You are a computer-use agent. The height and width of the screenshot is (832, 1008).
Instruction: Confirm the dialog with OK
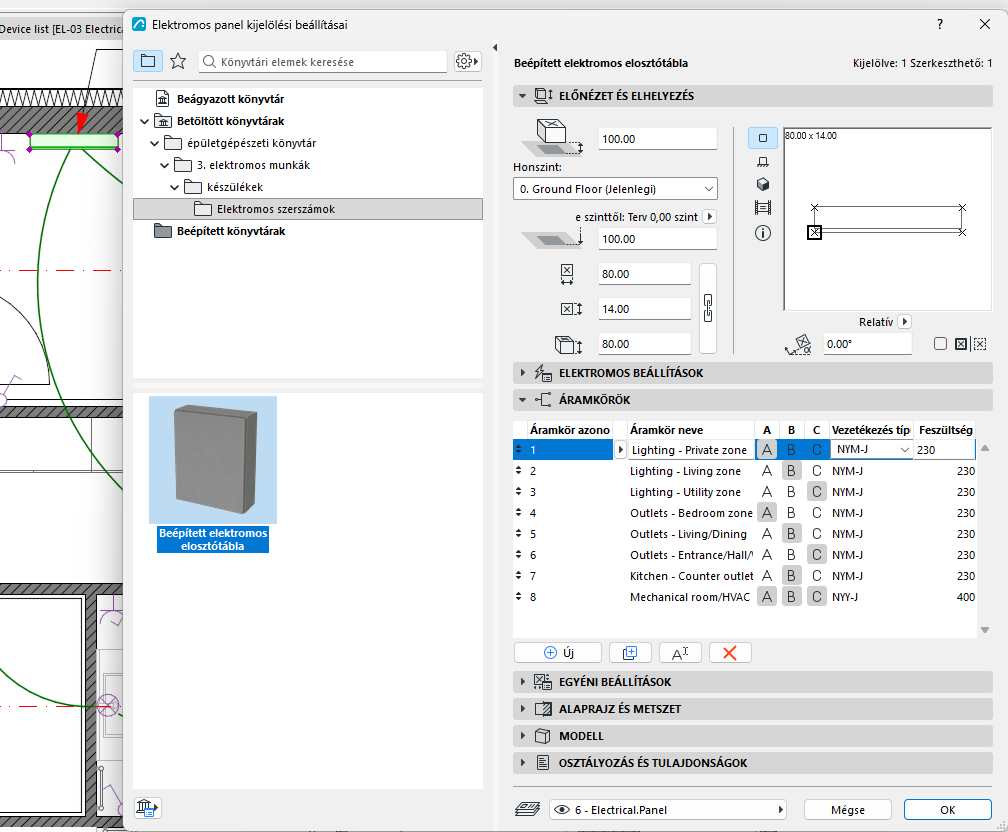click(948, 810)
